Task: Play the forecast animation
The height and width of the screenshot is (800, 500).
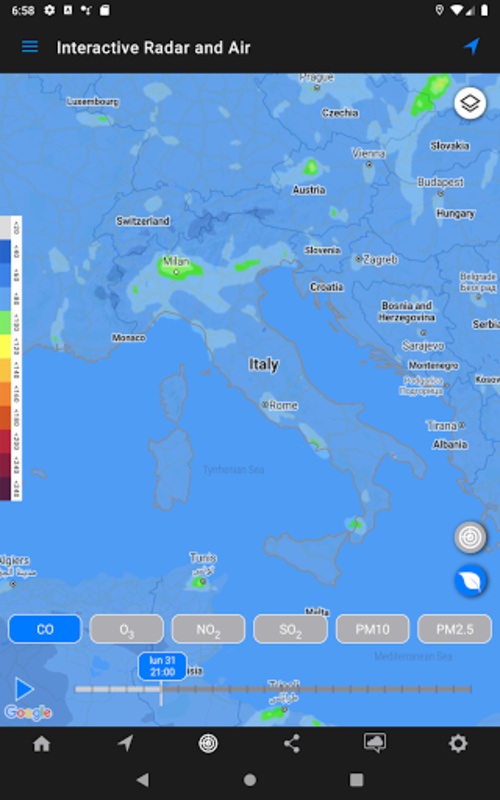Action: click(x=23, y=689)
